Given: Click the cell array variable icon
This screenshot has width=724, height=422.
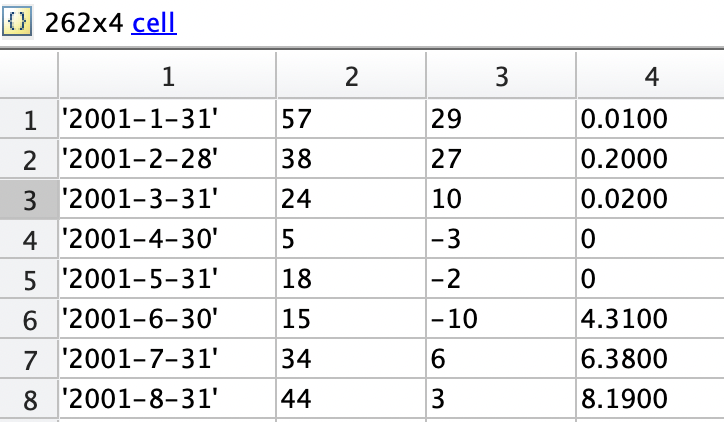Looking at the screenshot, I should click(x=17, y=21).
